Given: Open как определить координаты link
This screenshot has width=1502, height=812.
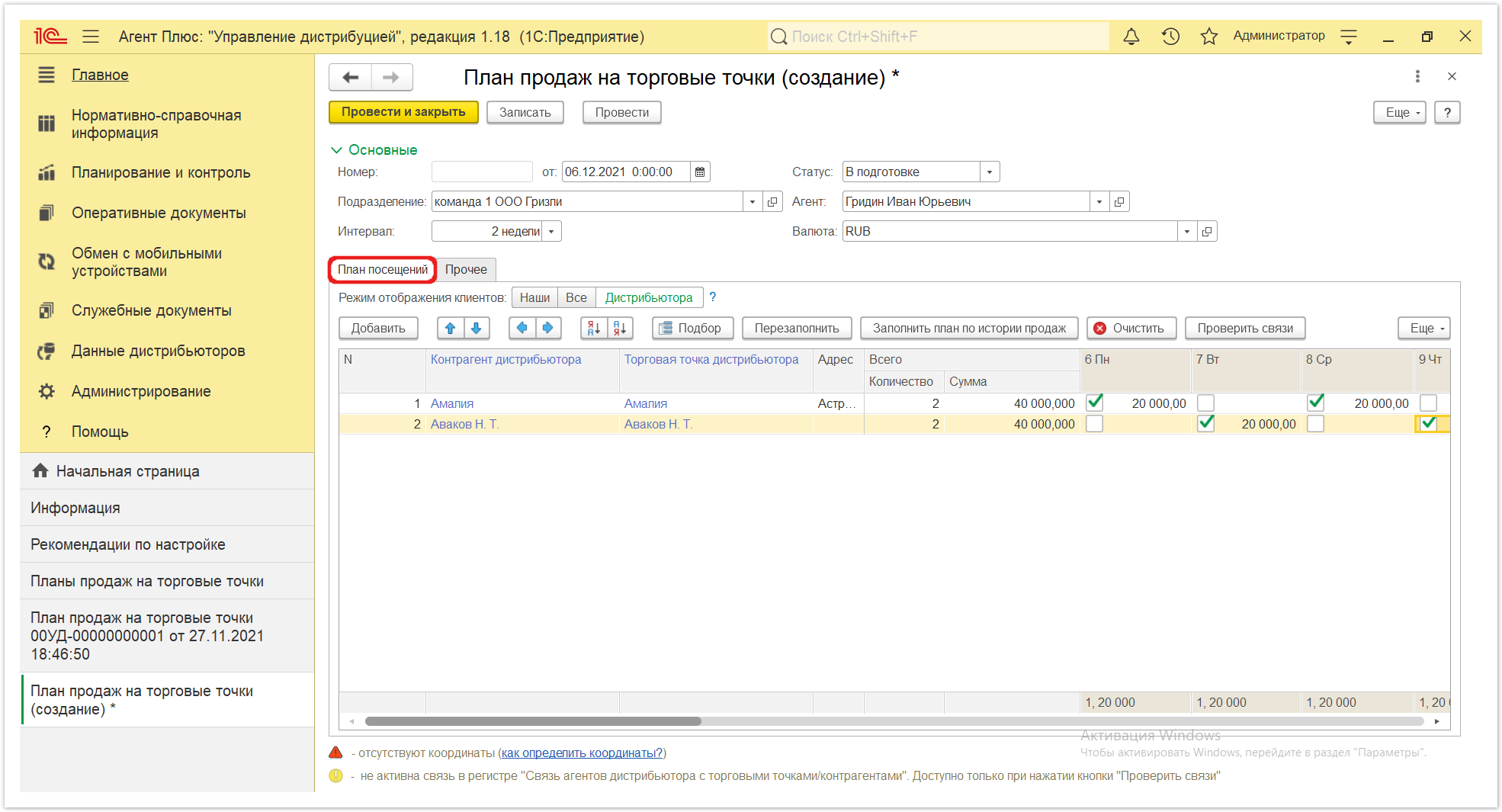Looking at the screenshot, I should coord(582,753).
